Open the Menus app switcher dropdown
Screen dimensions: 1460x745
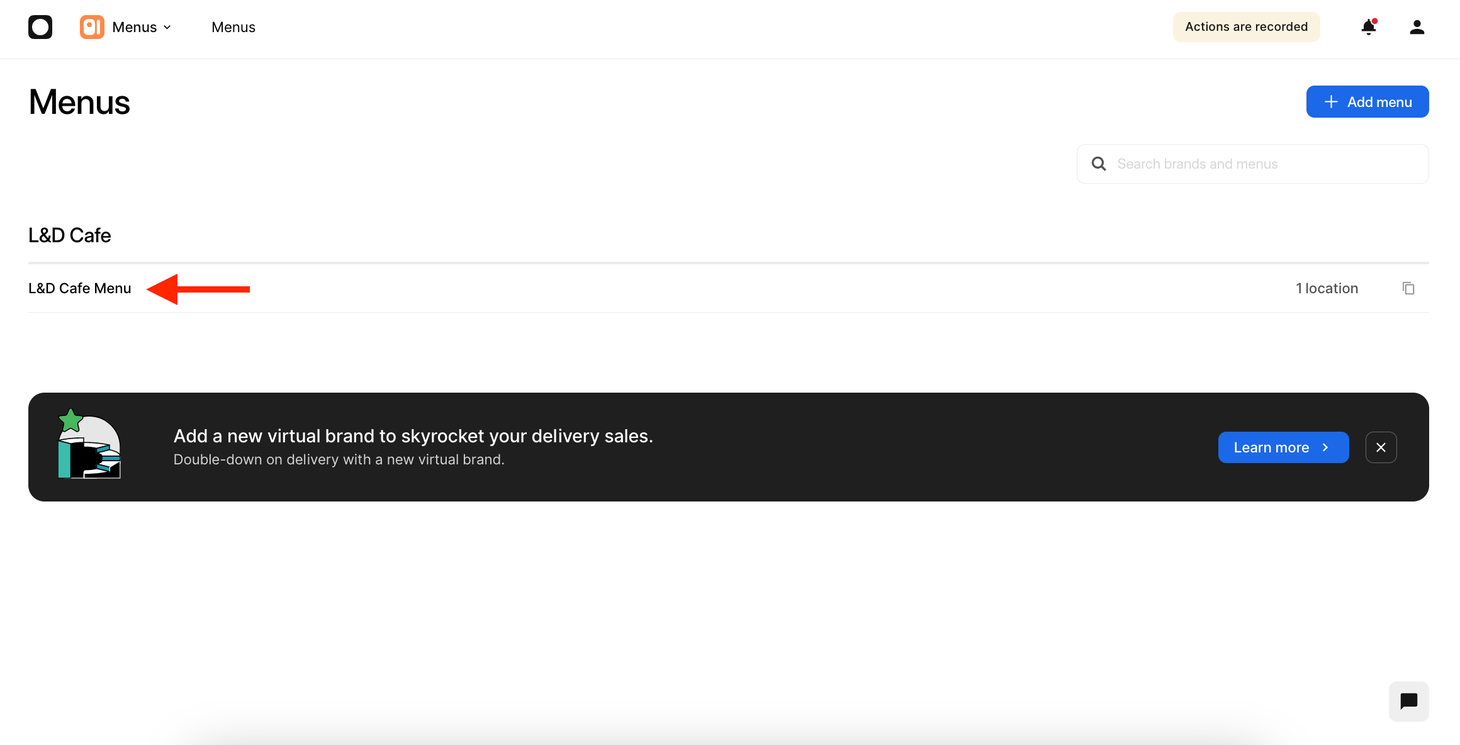coord(142,27)
